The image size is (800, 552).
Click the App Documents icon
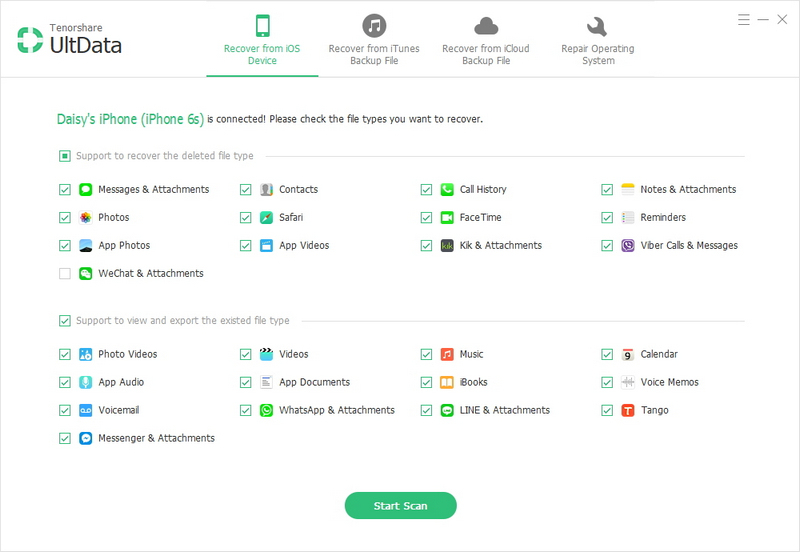266,383
